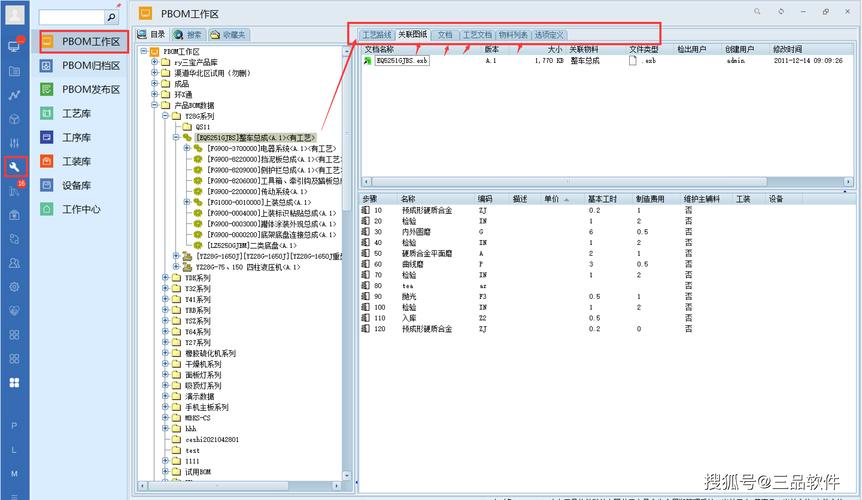Viewport: 862px width, 500px height.
Task: Expand the 演示数据 folder
Action: click(165, 396)
